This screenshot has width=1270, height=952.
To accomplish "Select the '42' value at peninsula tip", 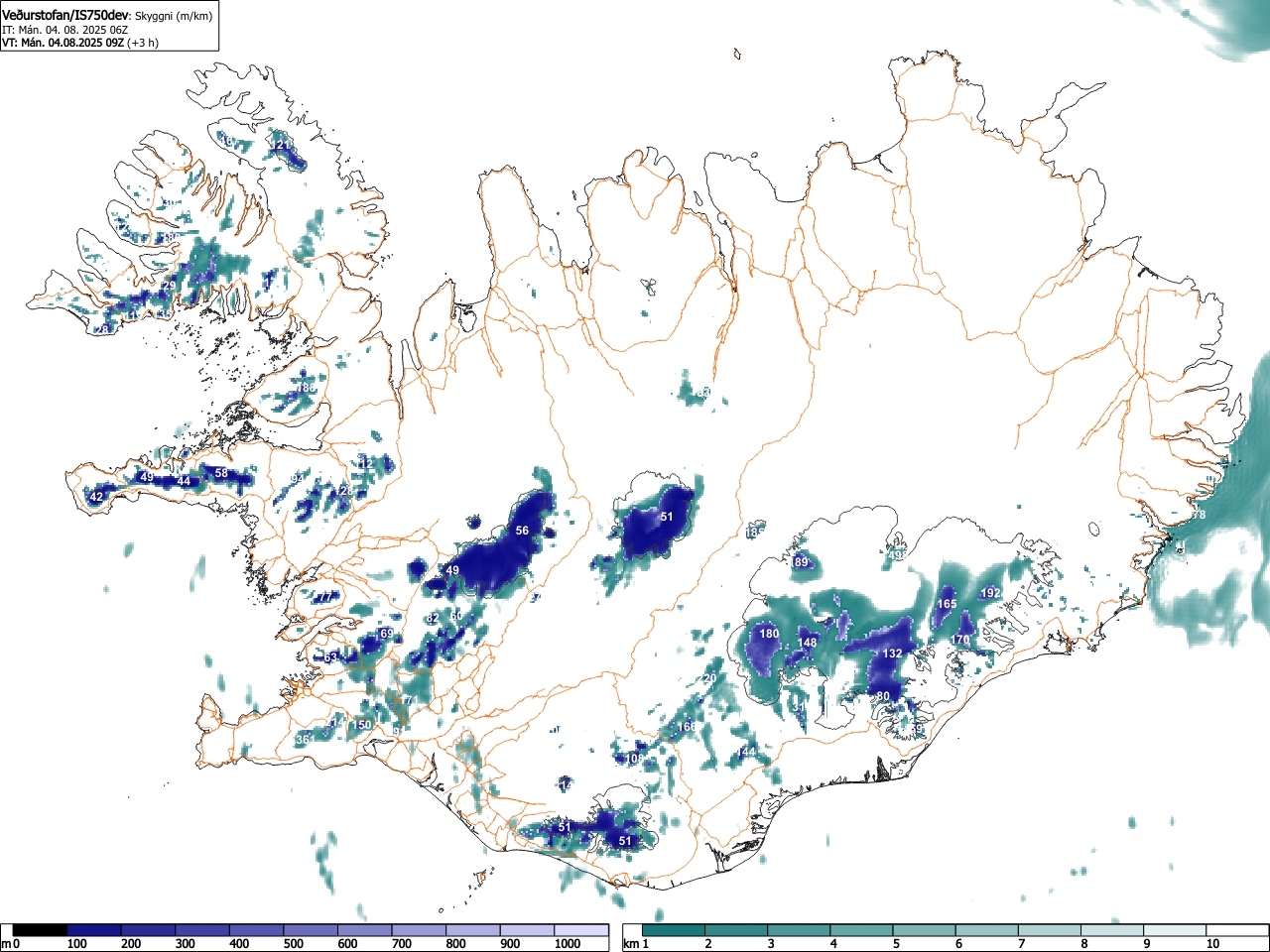I will [x=96, y=497].
